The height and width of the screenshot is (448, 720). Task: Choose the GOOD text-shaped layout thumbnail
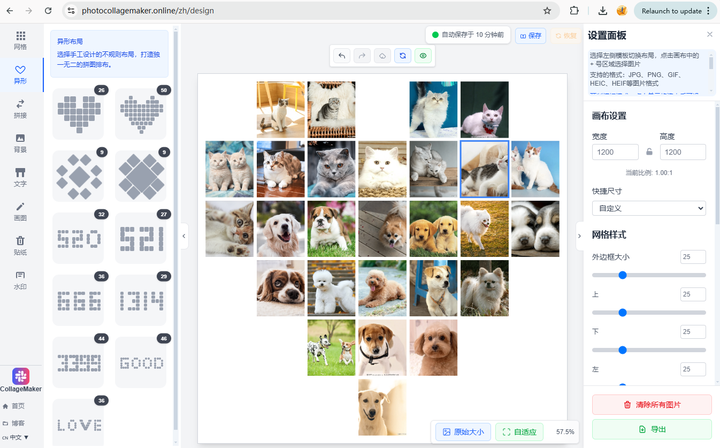coord(141,364)
